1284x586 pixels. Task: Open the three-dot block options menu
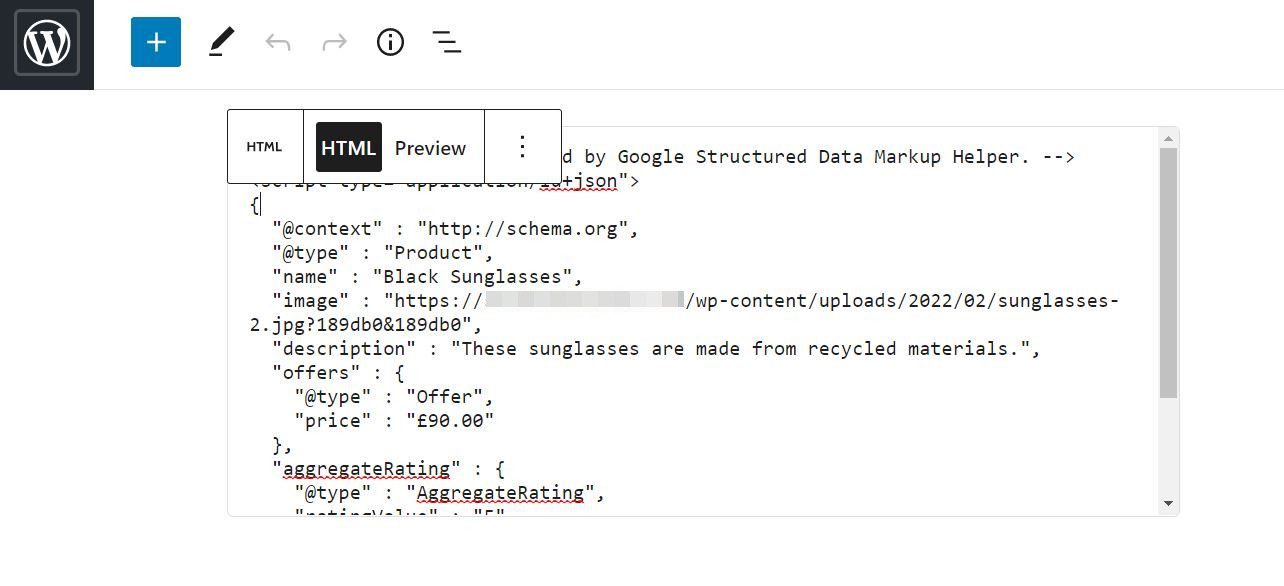pos(523,146)
